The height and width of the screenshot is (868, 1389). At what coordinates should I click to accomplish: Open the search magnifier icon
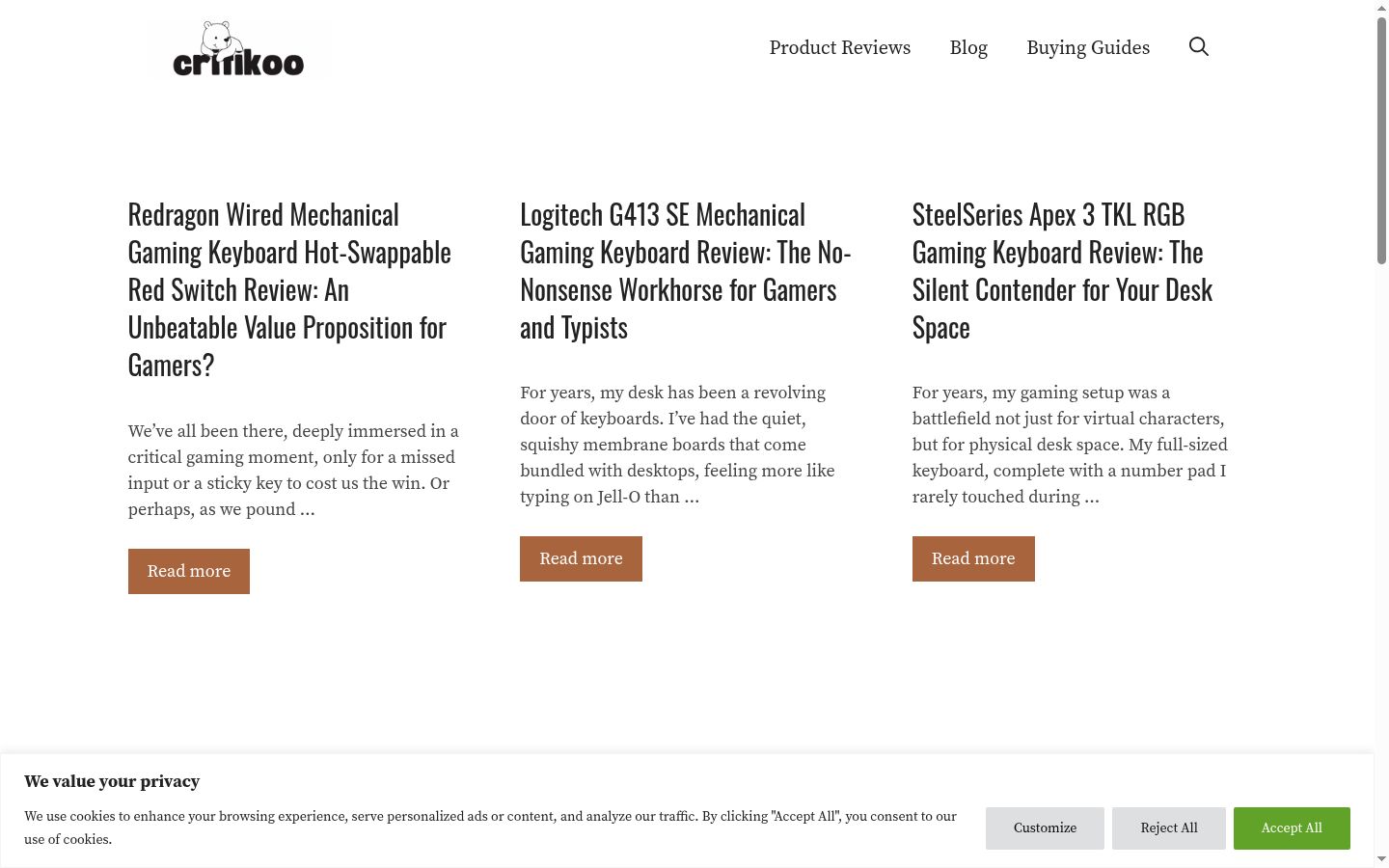click(x=1198, y=47)
